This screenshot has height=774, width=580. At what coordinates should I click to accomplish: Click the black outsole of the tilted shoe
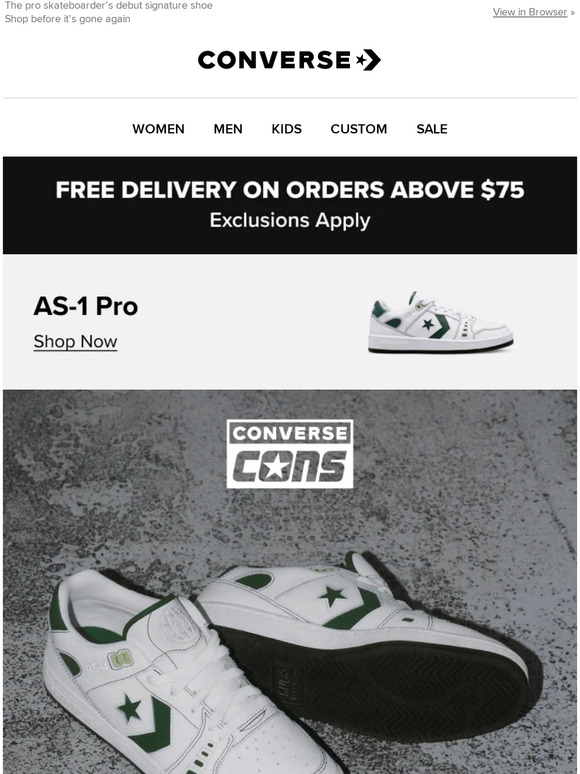(380, 684)
